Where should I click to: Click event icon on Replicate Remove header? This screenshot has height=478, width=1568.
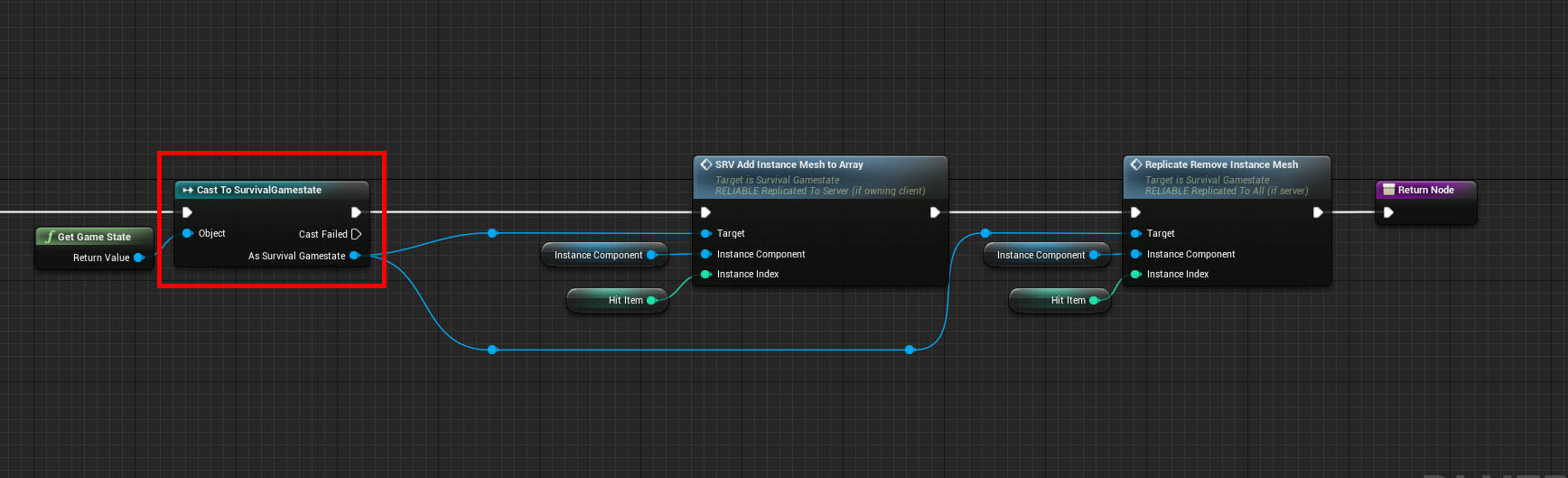pos(1136,164)
